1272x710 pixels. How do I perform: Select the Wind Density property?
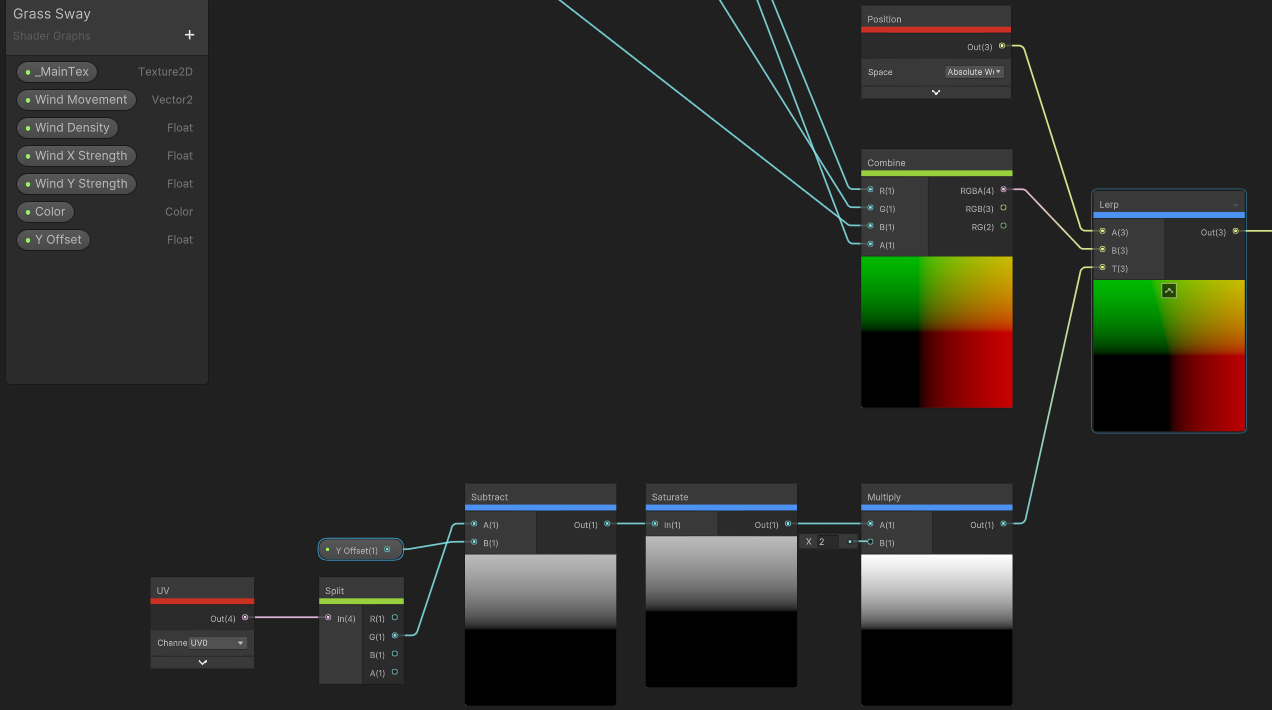[67, 128]
